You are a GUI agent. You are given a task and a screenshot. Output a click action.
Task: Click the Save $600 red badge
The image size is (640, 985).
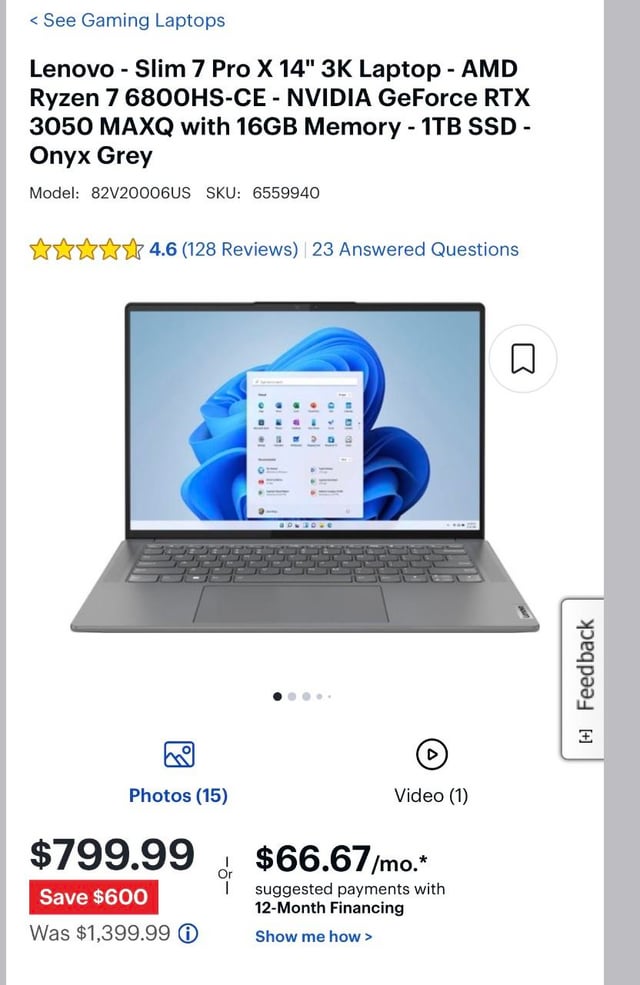94,897
